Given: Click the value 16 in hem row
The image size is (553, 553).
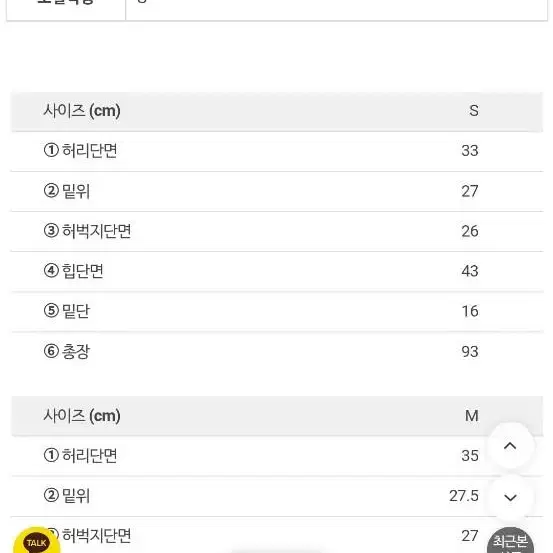Looking at the screenshot, I should (x=470, y=311).
